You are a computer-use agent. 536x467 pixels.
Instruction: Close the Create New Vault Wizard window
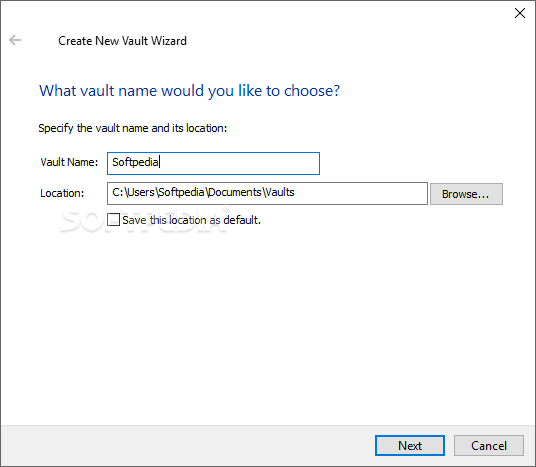520,13
